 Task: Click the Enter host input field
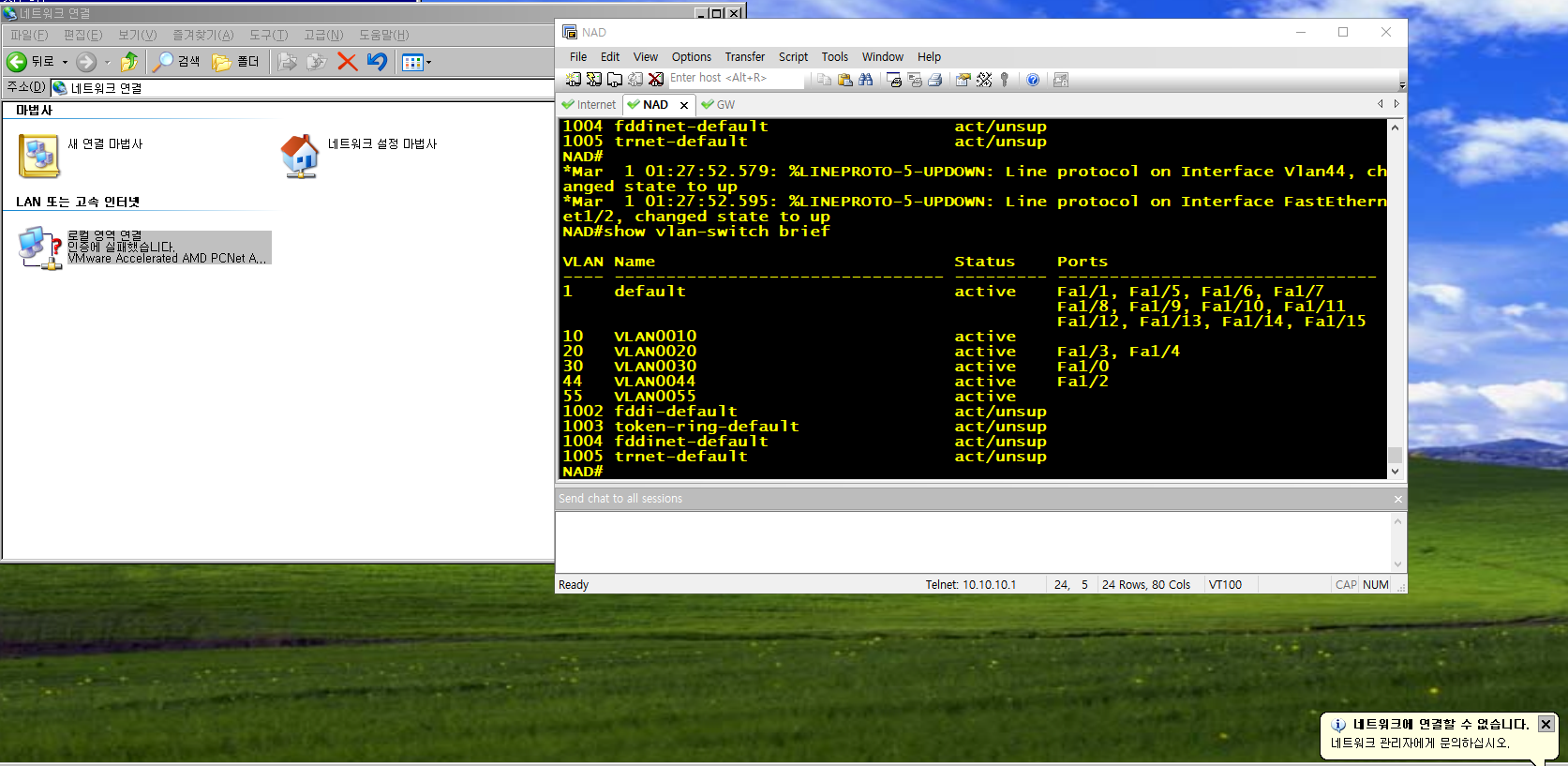736,79
